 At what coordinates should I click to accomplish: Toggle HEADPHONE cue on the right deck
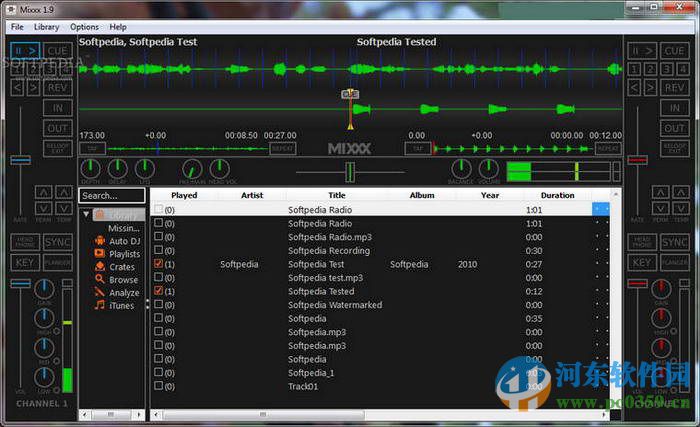(642, 242)
